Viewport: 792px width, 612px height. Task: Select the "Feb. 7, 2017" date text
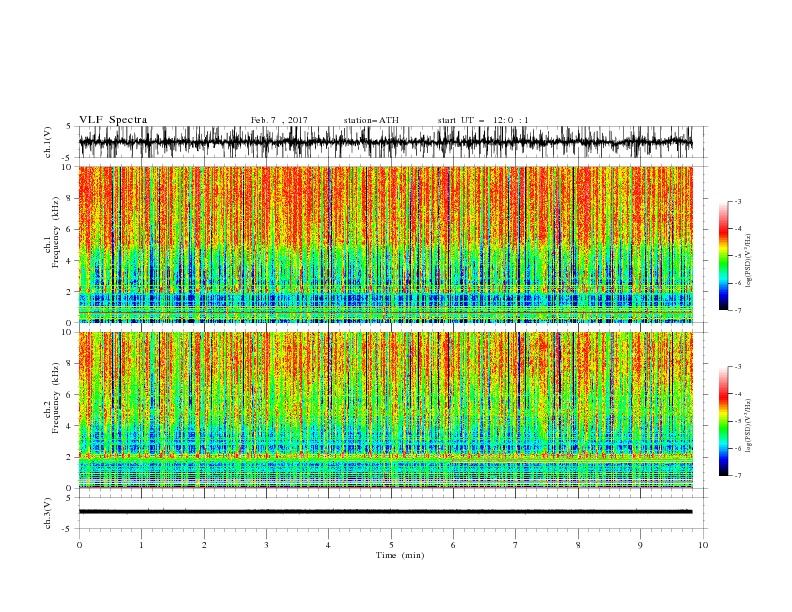(279, 120)
